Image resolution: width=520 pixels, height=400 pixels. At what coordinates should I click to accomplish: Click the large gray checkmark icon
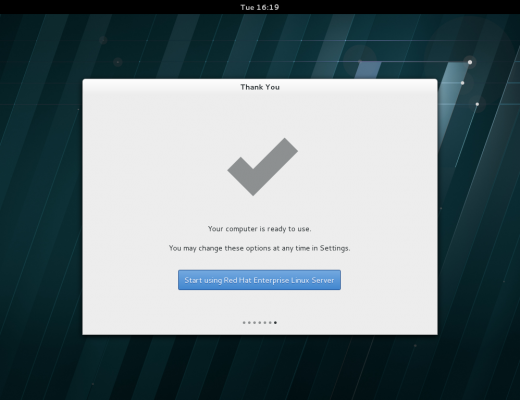263,167
